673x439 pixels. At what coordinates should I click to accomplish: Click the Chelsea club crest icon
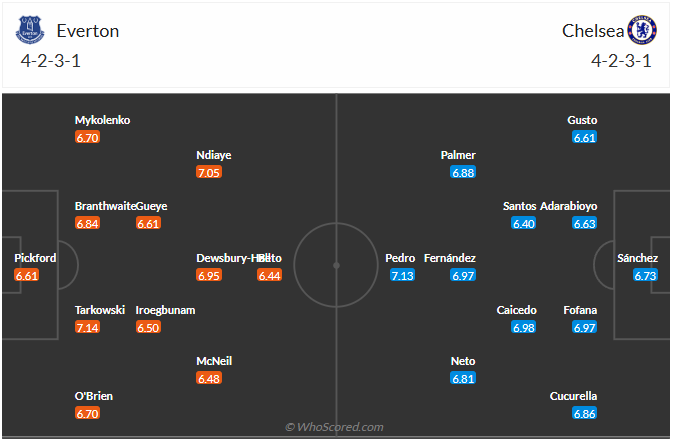click(x=639, y=30)
